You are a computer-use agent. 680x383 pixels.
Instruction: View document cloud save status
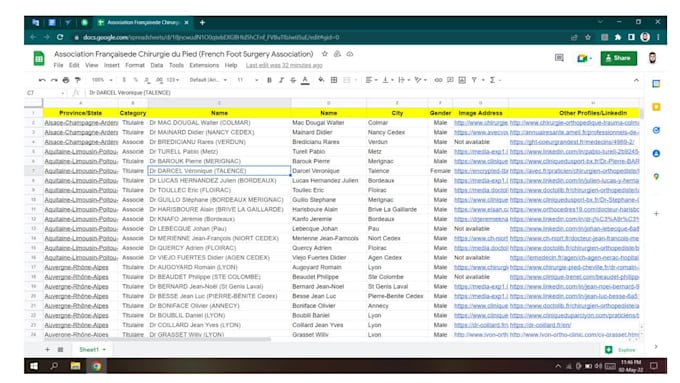pos(350,54)
